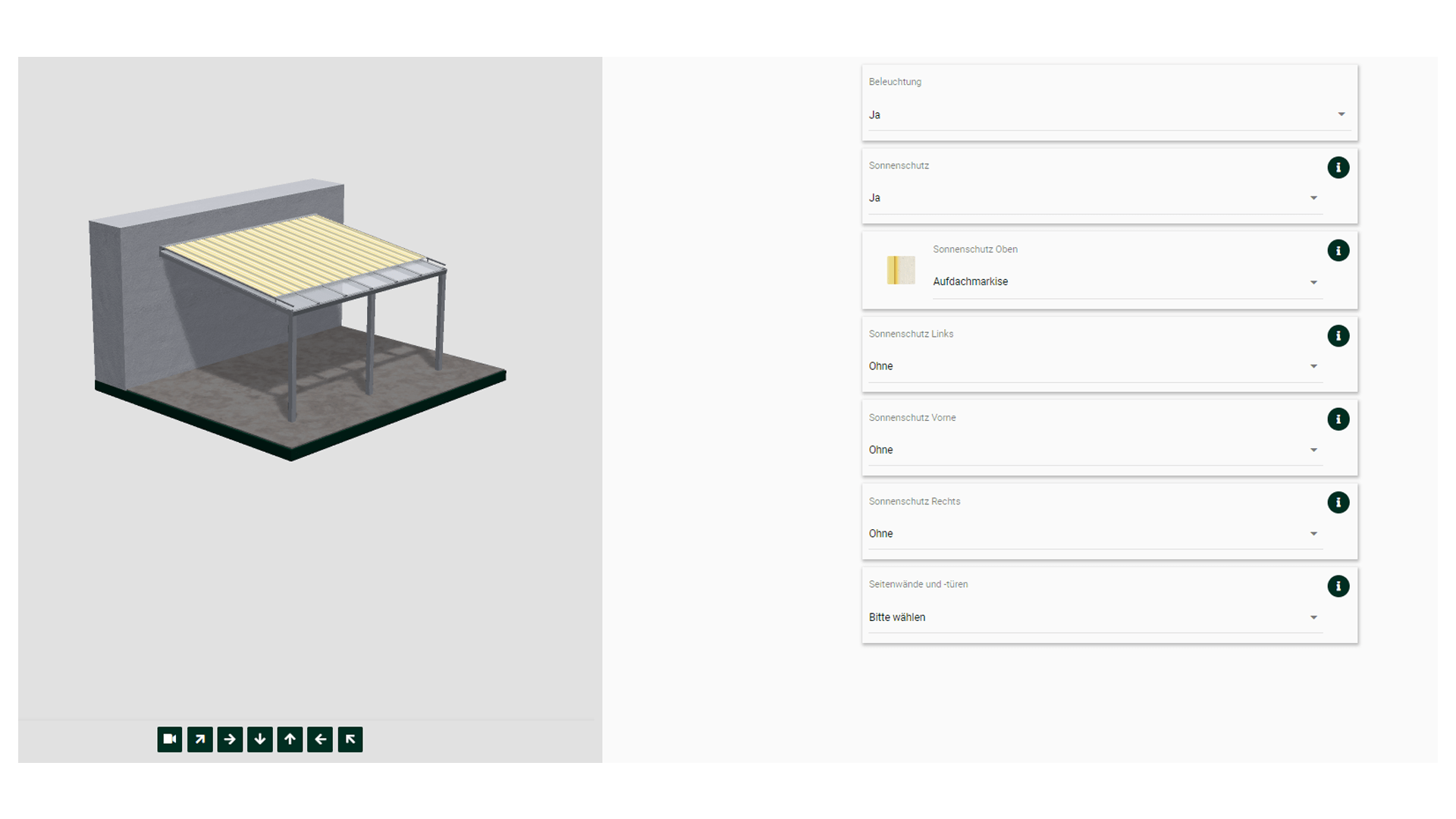Open info icon for Sonnenschutz Vorne
Viewport: 1456px width, 819px height.
coord(1338,419)
